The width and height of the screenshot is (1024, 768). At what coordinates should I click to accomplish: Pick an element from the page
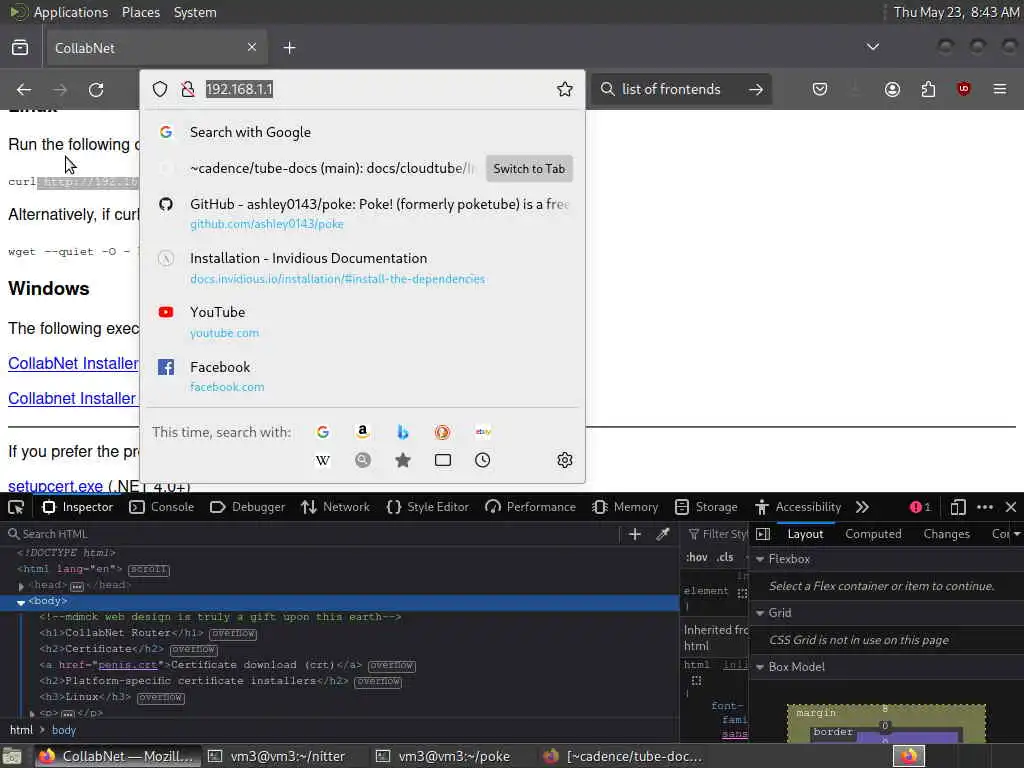16,507
